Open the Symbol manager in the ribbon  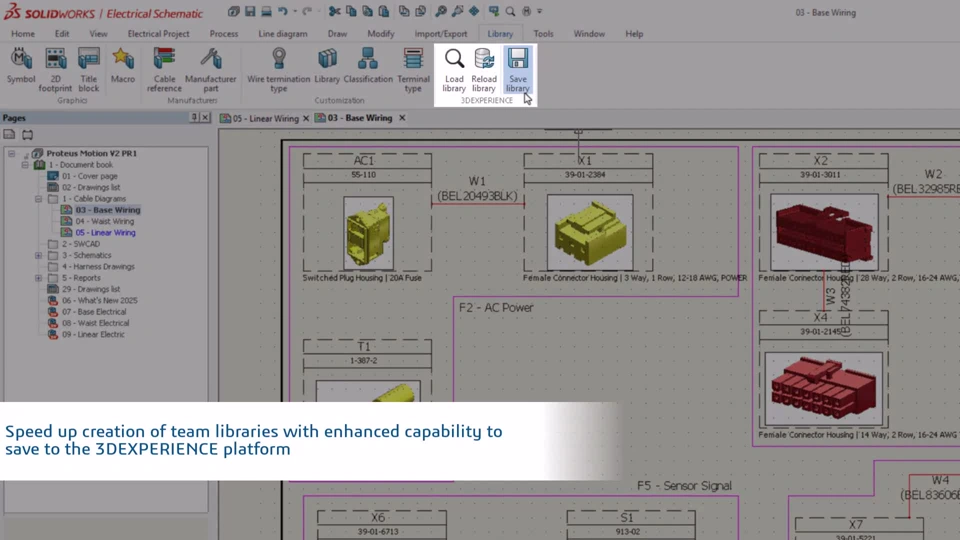tap(21, 66)
